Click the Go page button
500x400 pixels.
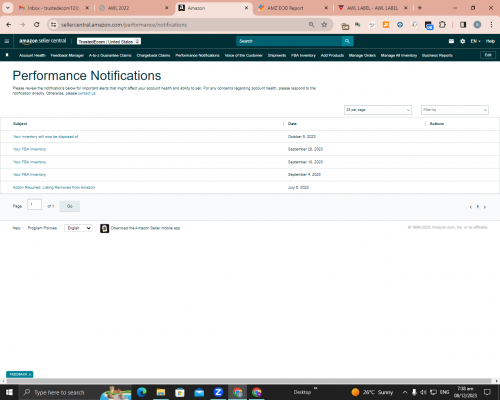click(70, 206)
